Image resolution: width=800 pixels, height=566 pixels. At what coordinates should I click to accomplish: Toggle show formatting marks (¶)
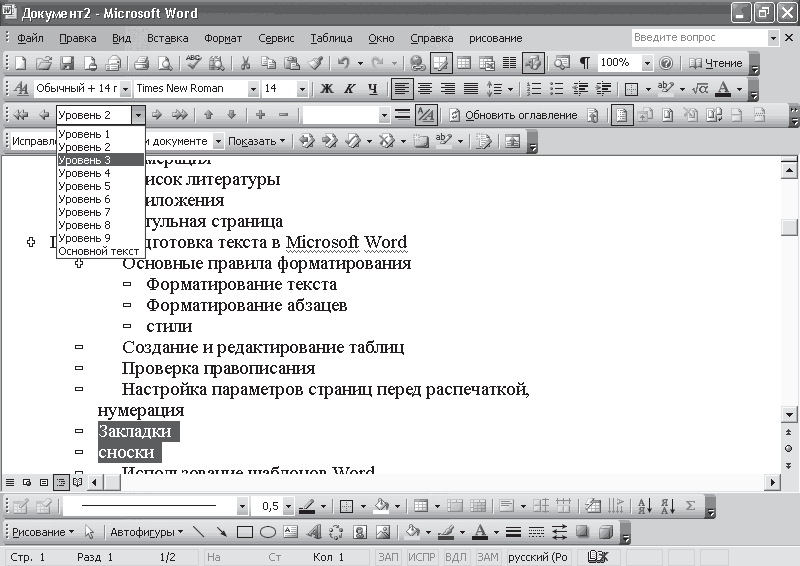584,63
